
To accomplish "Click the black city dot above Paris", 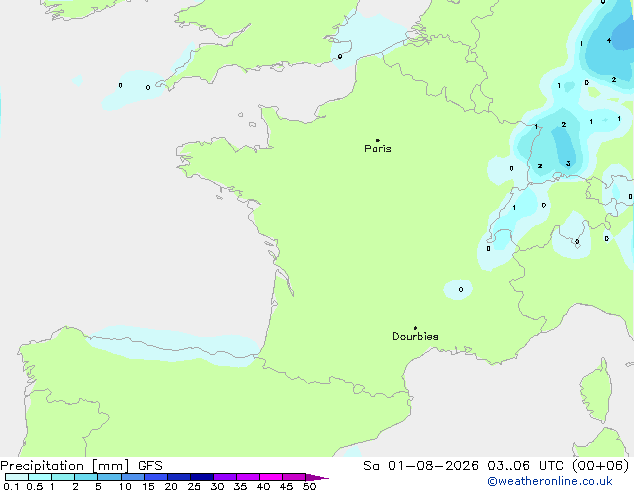I will 378,140.
